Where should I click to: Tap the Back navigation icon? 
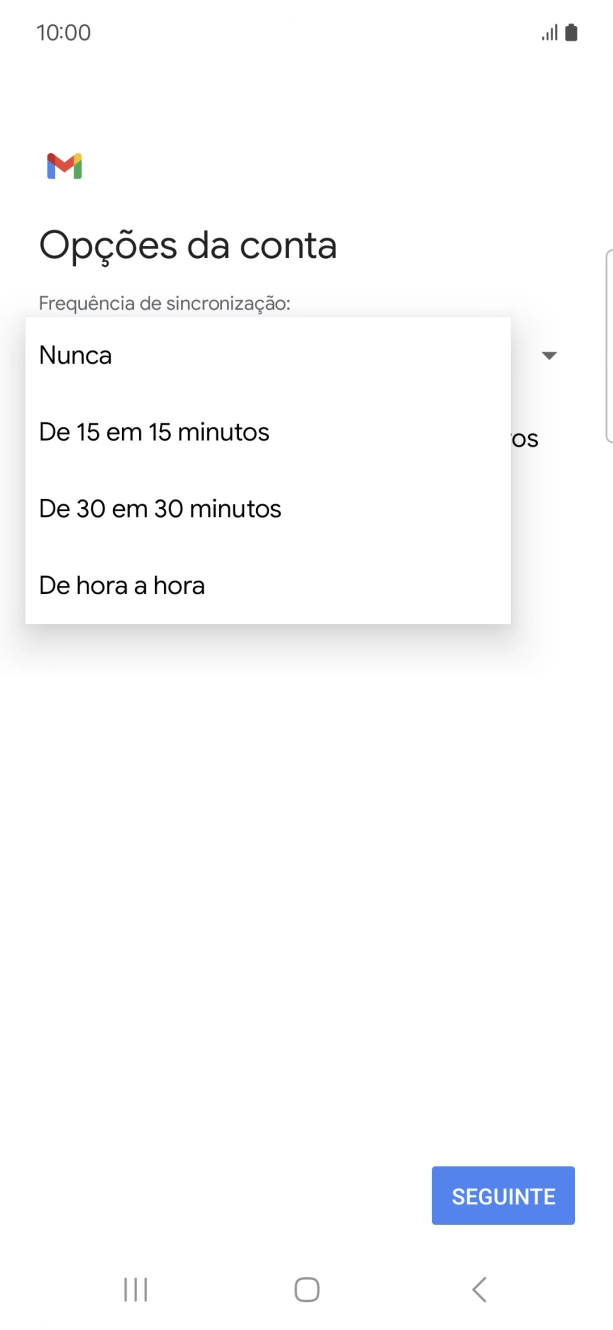pyautogui.click(x=478, y=1289)
